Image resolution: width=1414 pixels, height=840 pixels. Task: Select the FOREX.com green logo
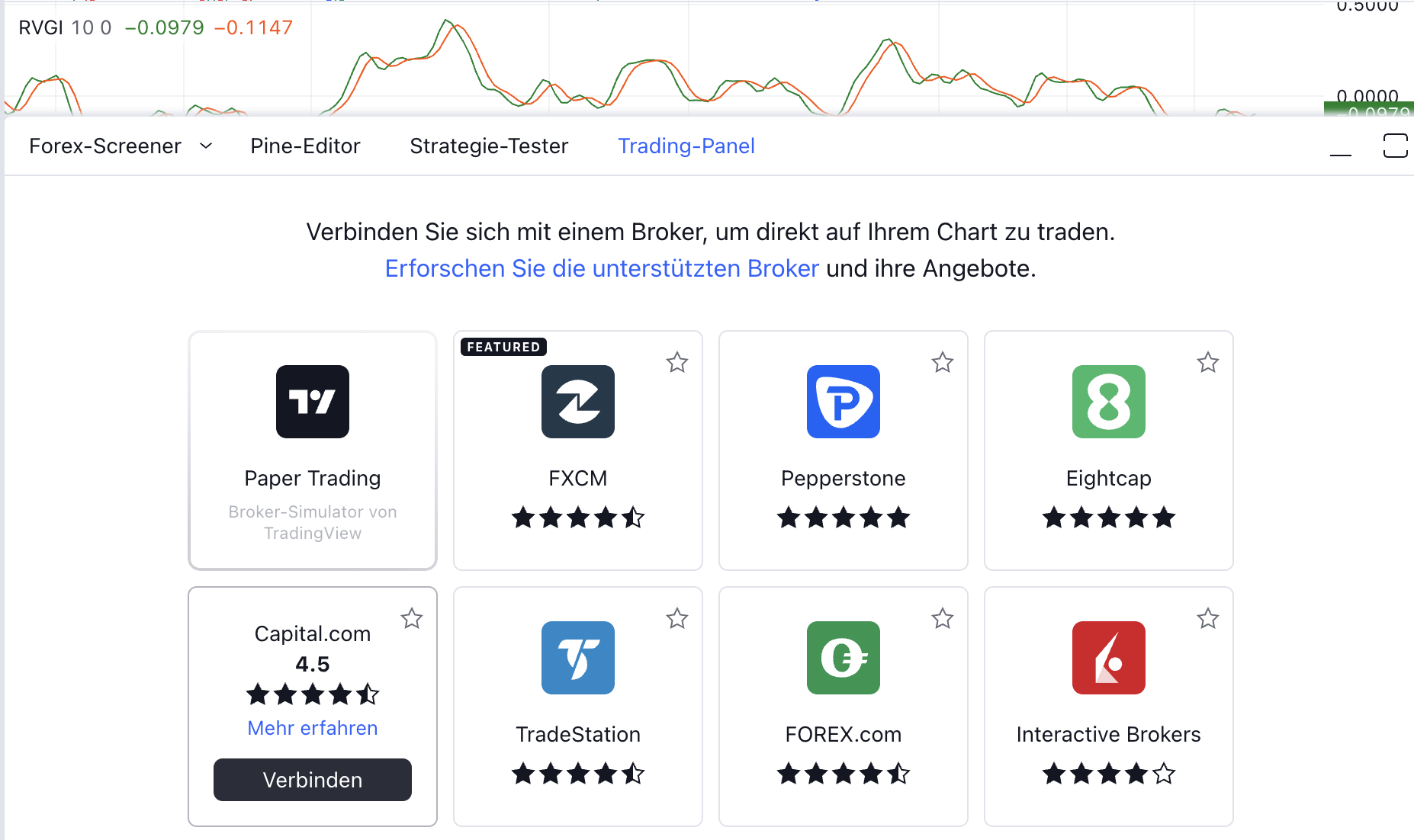(844, 658)
